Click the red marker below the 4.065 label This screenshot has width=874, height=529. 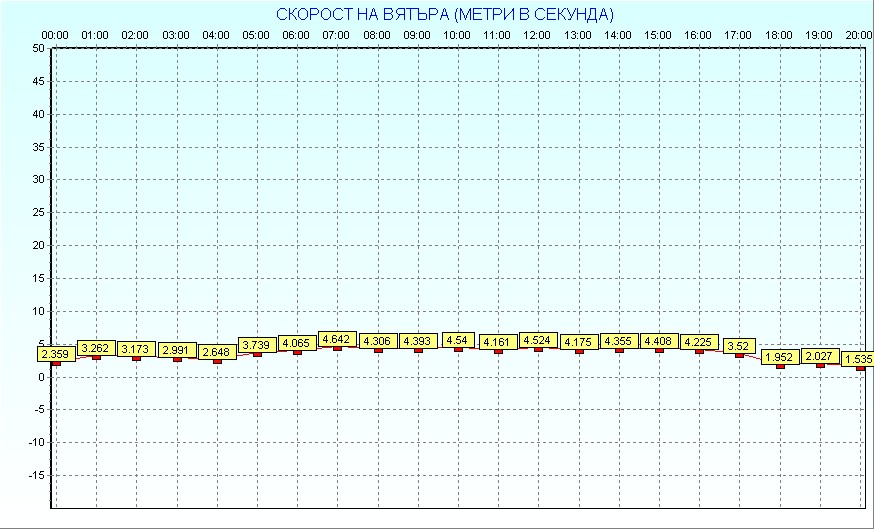tap(297, 352)
